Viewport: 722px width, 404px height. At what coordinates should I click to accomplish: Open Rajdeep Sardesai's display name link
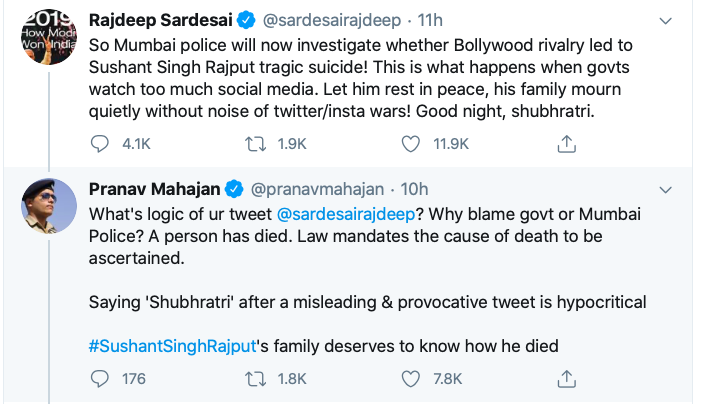[x=163, y=21]
